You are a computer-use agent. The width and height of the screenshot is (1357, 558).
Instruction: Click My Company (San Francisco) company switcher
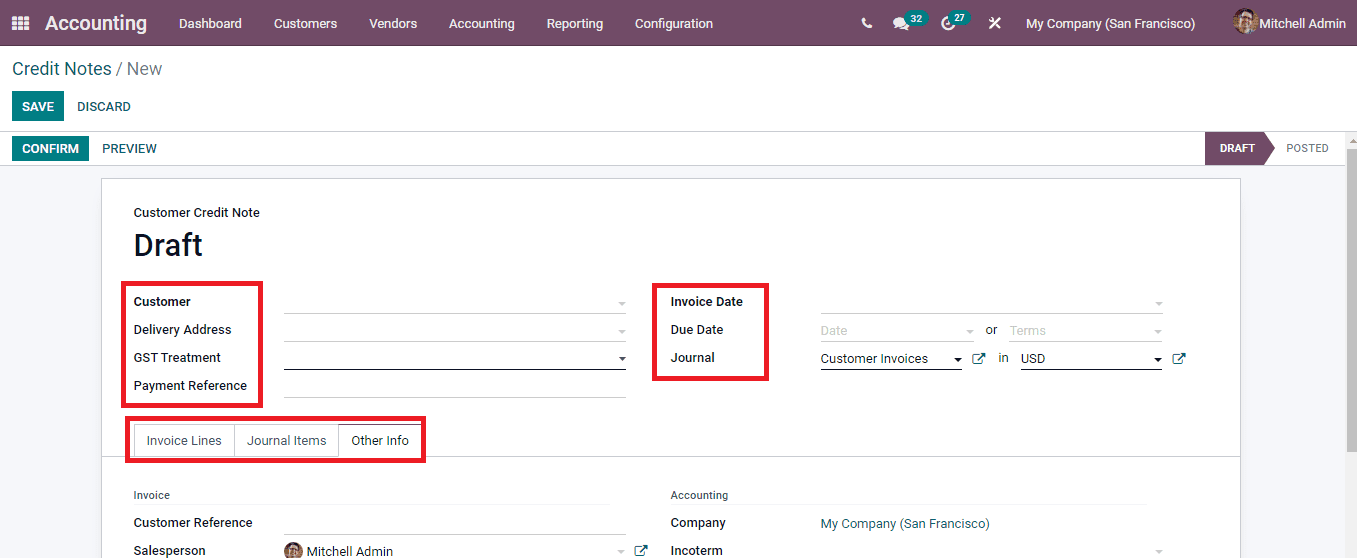(x=1110, y=23)
